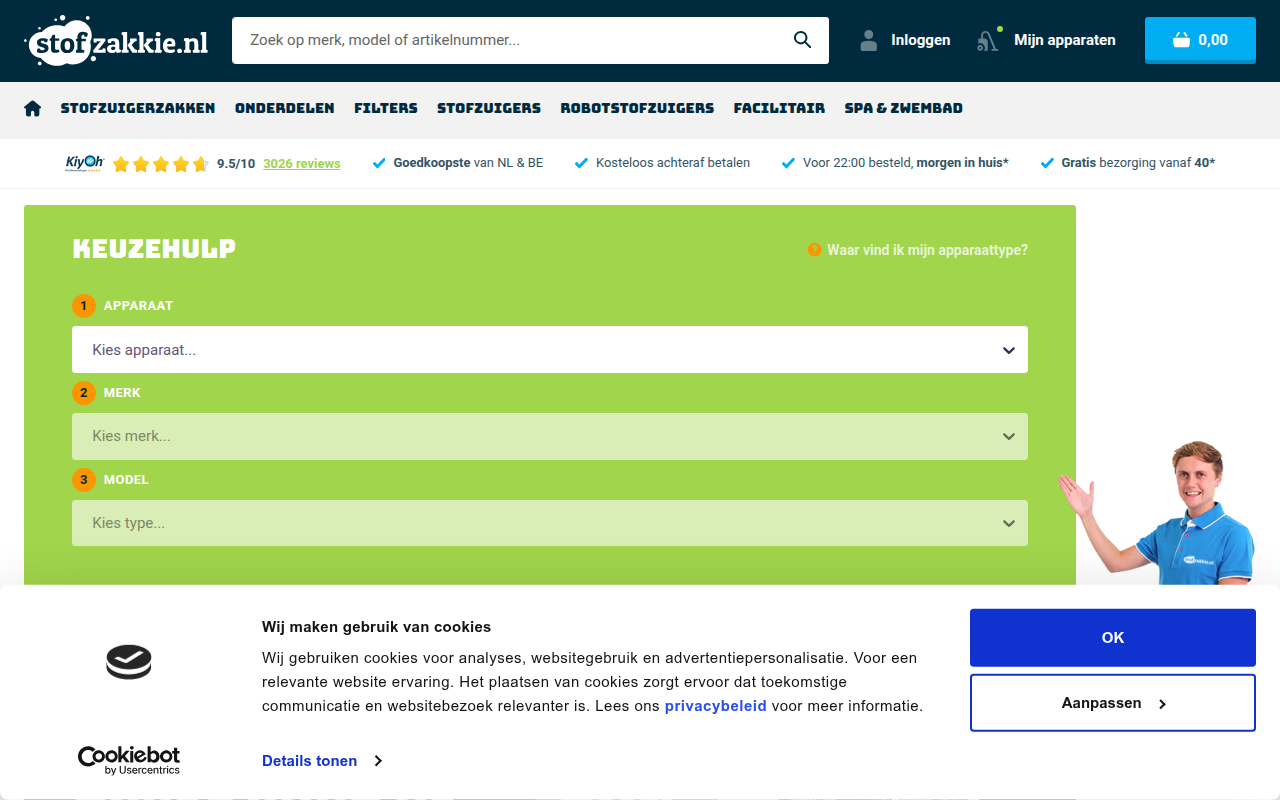The image size is (1280, 800).
Task: Click the Keuzehulp heading
Action: coord(155,249)
